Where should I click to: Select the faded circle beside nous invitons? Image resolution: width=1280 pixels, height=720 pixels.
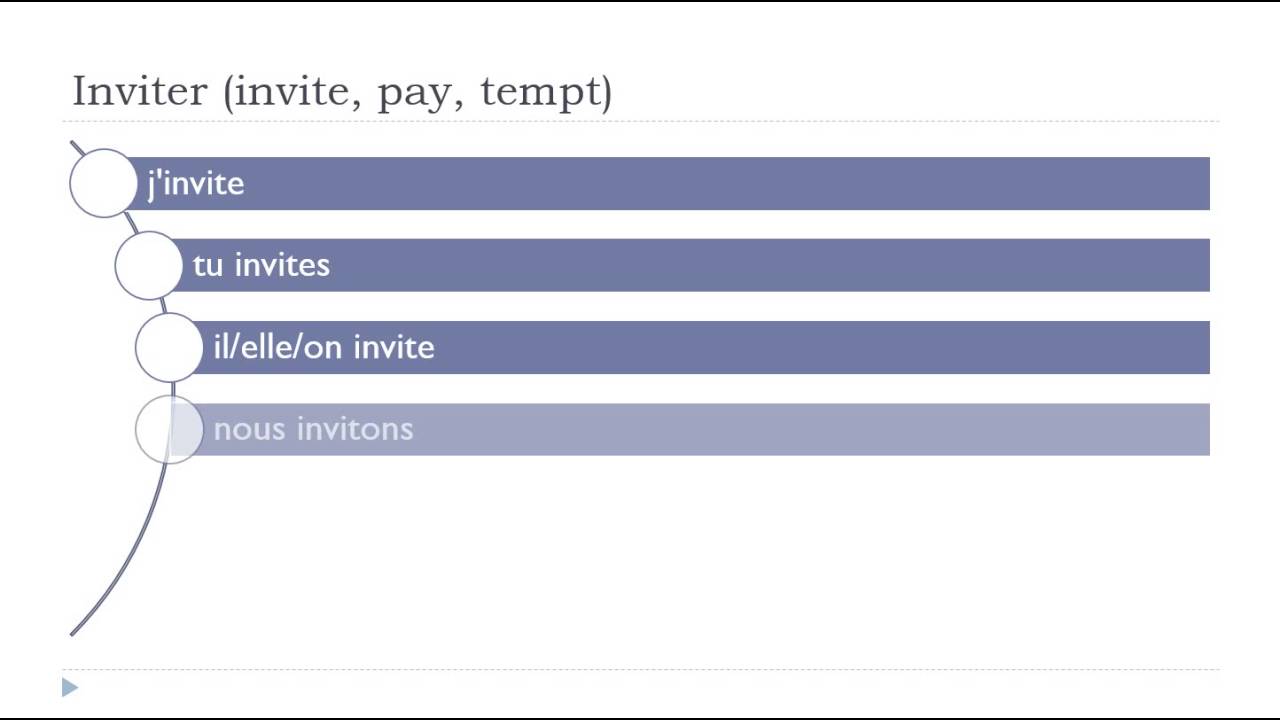coord(169,429)
